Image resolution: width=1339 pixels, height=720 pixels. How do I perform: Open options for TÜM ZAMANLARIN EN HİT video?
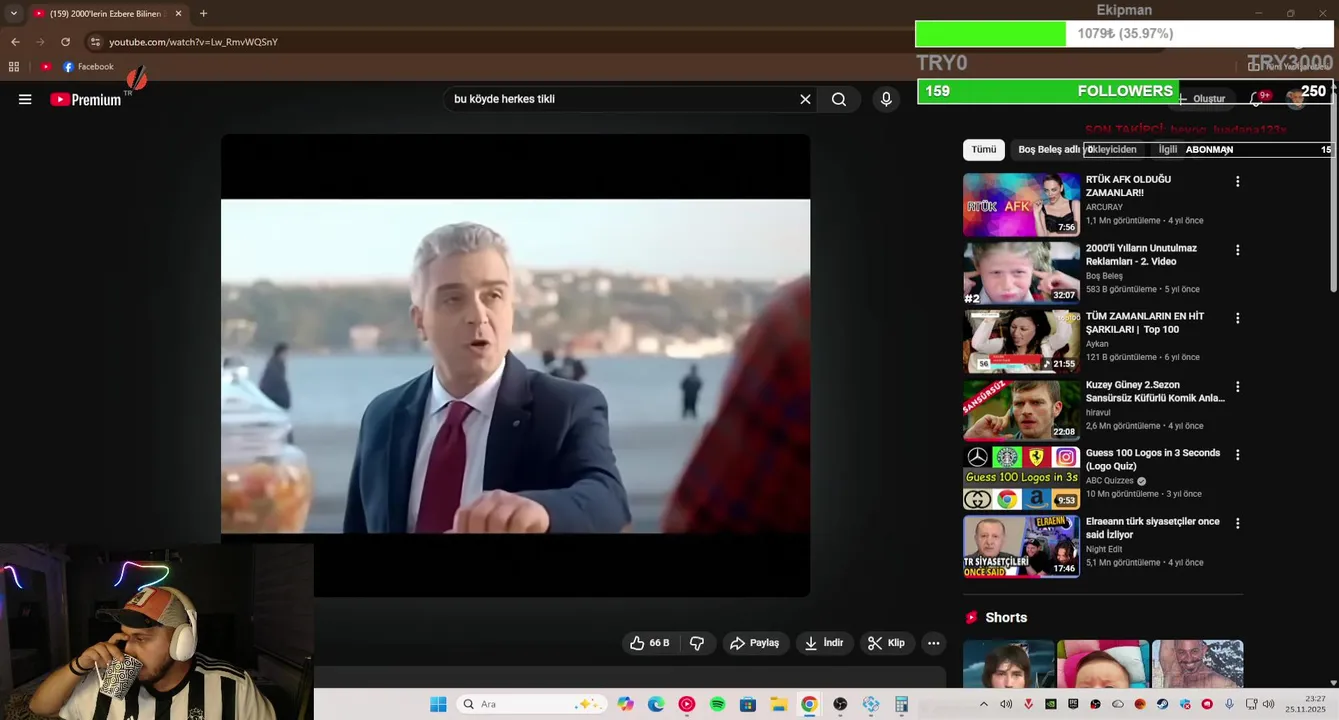(1237, 318)
